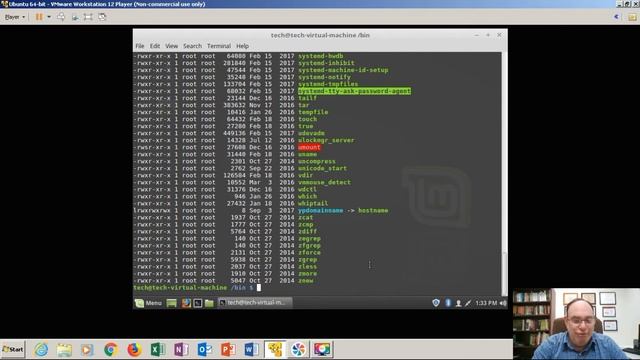
Task: Click the zless file name
Action: 307,267
